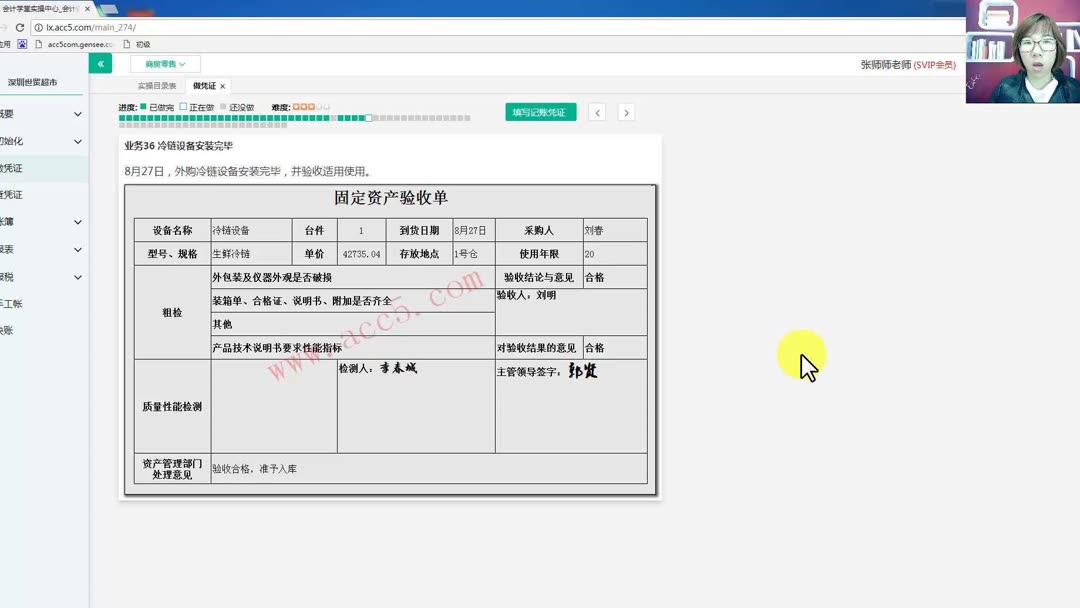
Task: Click the previous business arrow icon
Action: (x=597, y=112)
